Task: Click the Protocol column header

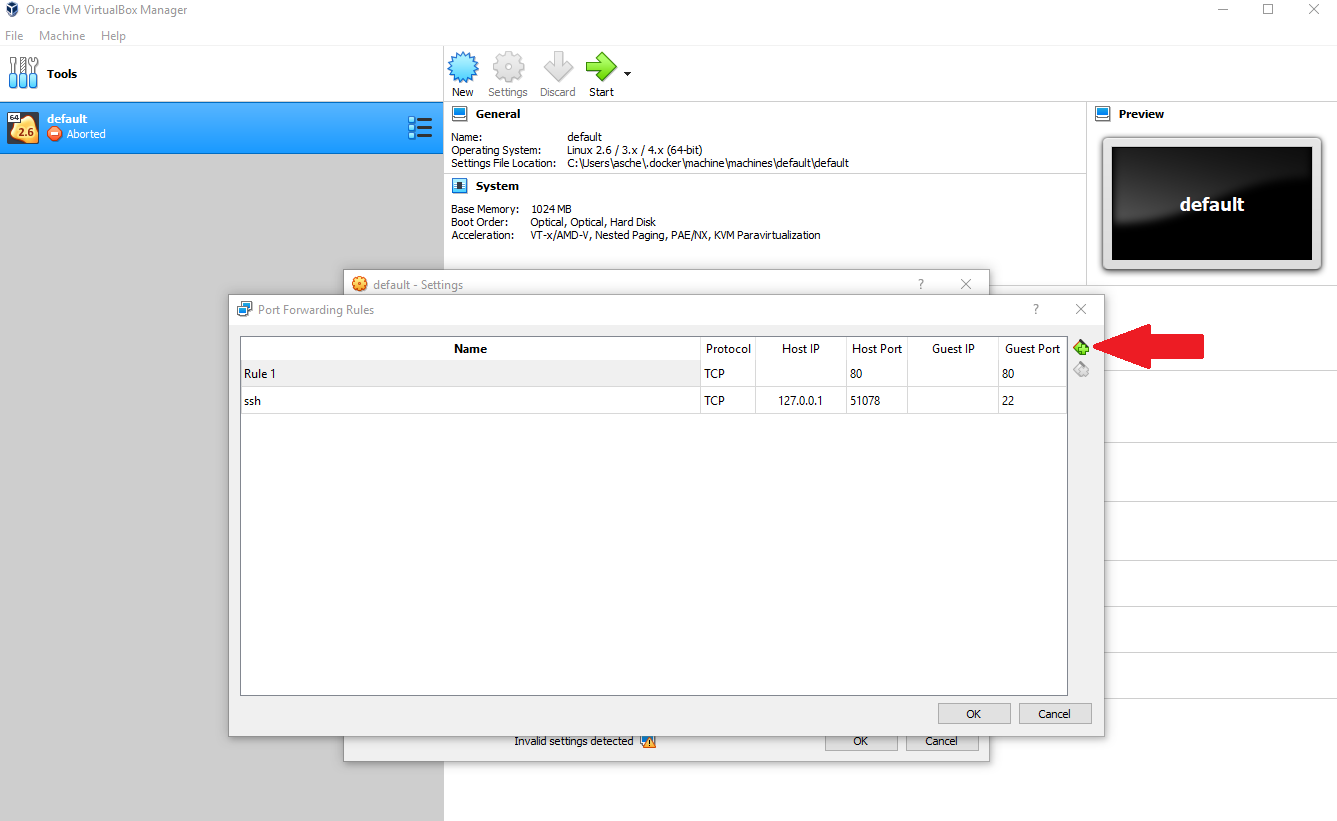Action: (728, 349)
